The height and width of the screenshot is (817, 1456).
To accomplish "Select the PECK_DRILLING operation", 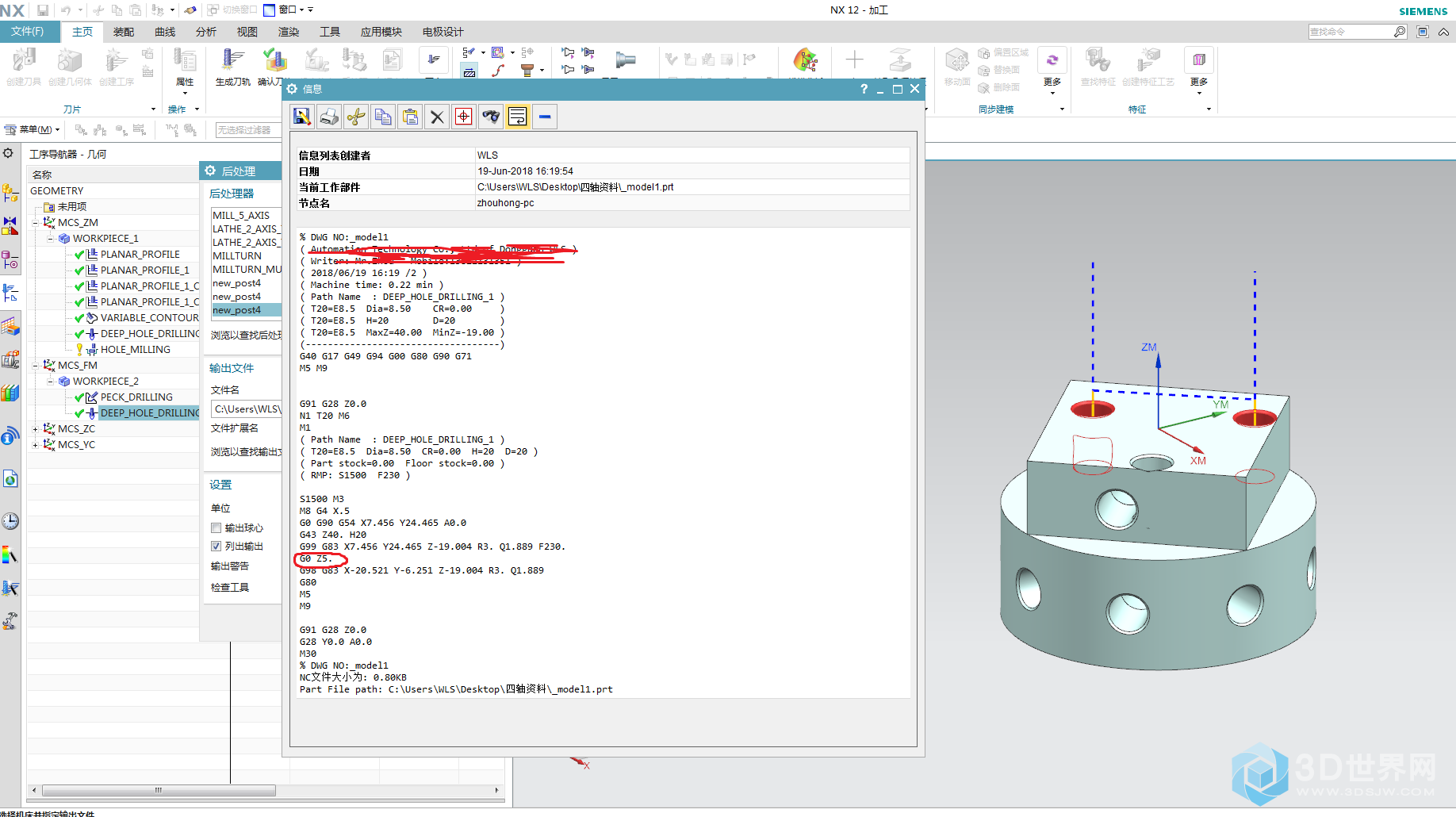I will click(136, 397).
